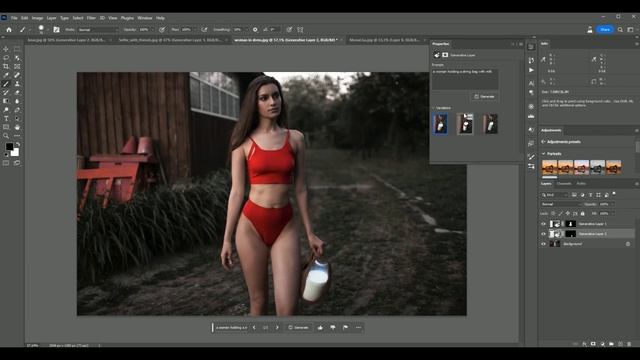The image size is (640, 360).
Task: Swap foreground and background colors
Action: coord(18,144)
